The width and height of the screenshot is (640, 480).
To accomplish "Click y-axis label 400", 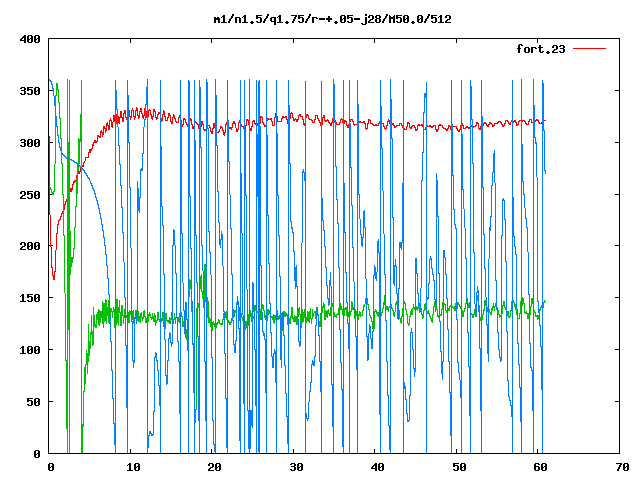I will pos(30,39).
